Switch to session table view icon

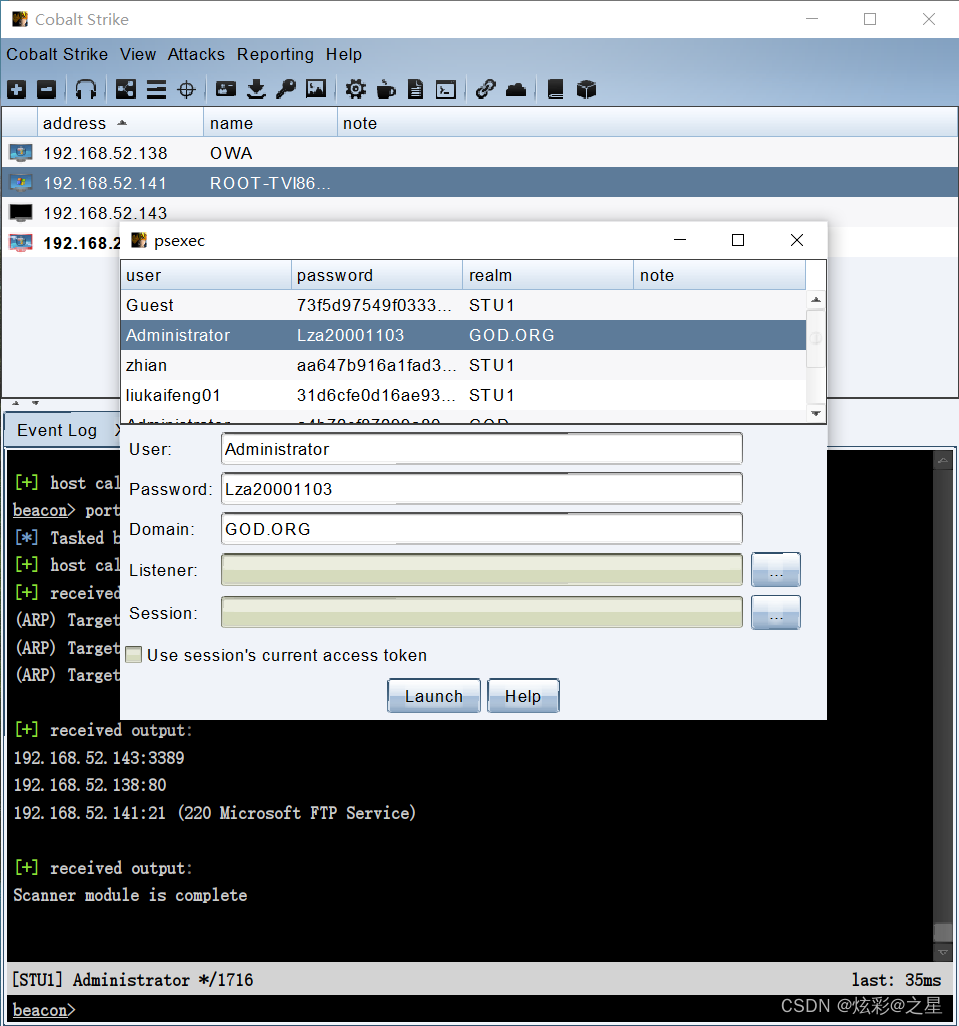(x=156, y=89)
